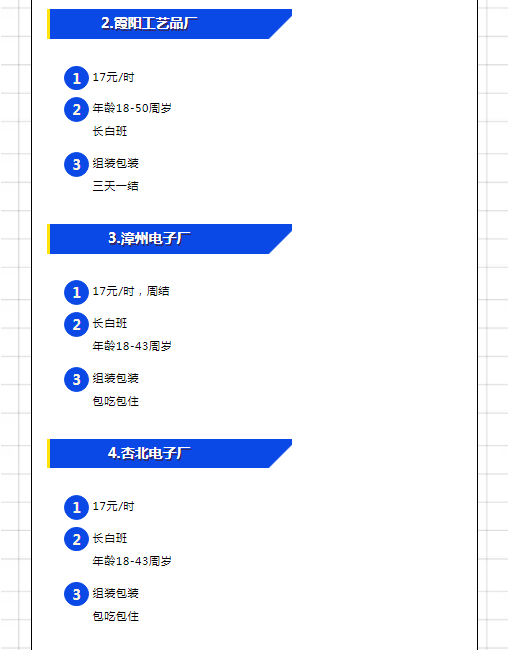Screen dimensions: 511x650
Task: Click the text 年龄18-50周岁
Action: click(132, 108)
